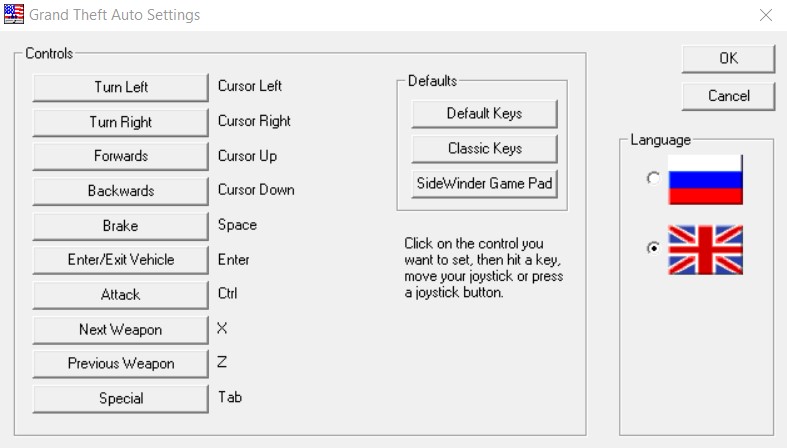Click the Enter/Exit Vehicle button

tap(121, 260)
